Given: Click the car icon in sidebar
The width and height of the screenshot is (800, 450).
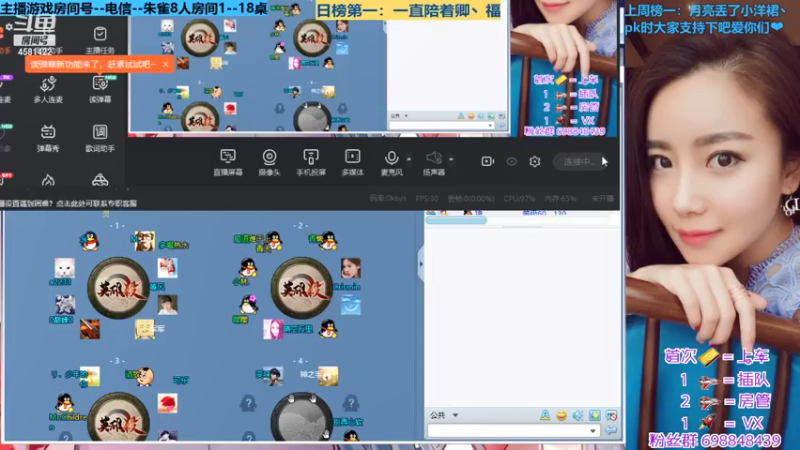Looking at the screenshot, I should [x=100, y=180].
